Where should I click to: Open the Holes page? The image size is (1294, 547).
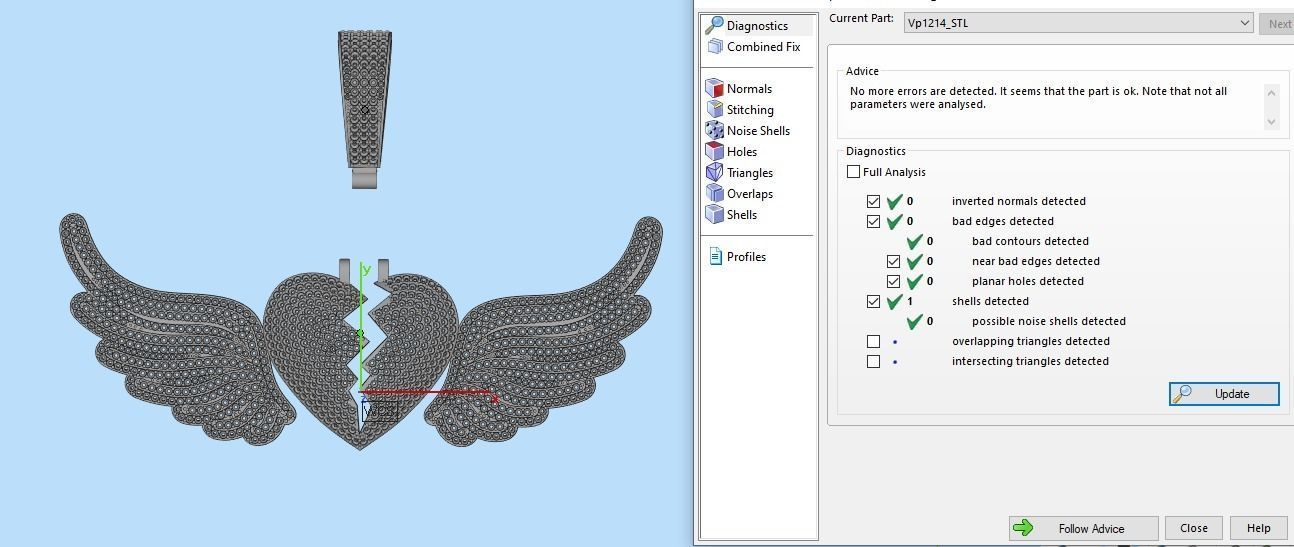[x=742, y=151]
